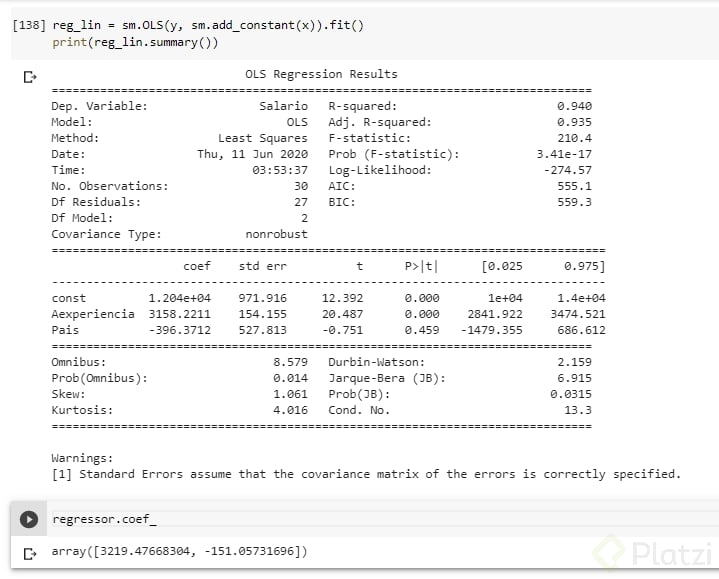719x579 pixels.
Task: Run the regressor.coef_ cell
Action: pos(30,519)
